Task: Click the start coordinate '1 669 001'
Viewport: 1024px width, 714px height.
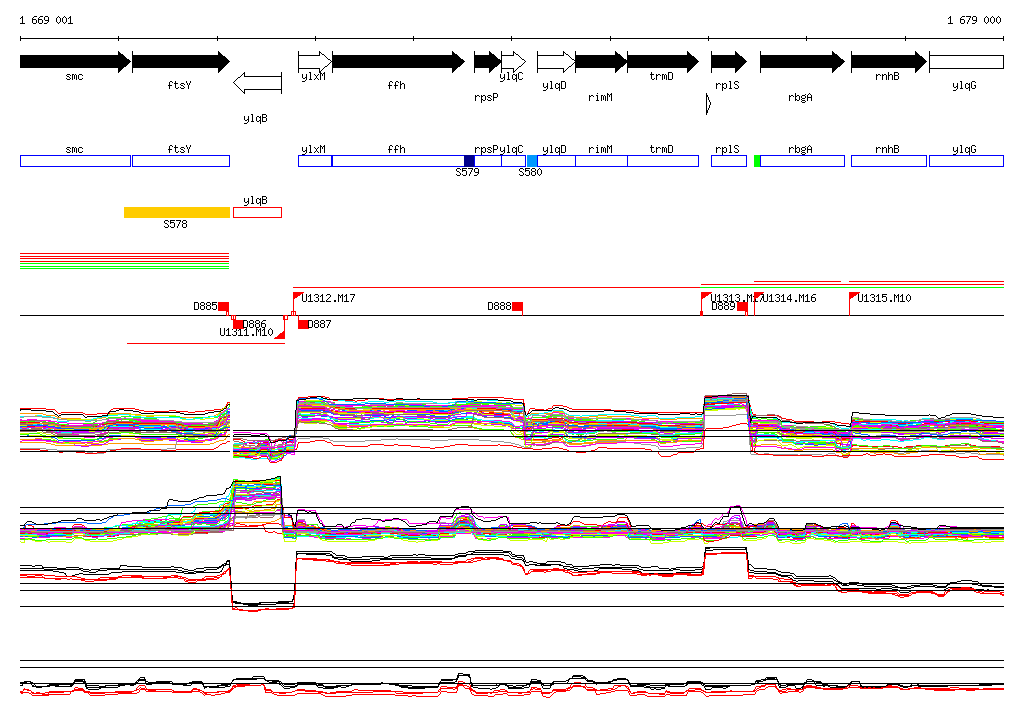Action: point(46,20)
